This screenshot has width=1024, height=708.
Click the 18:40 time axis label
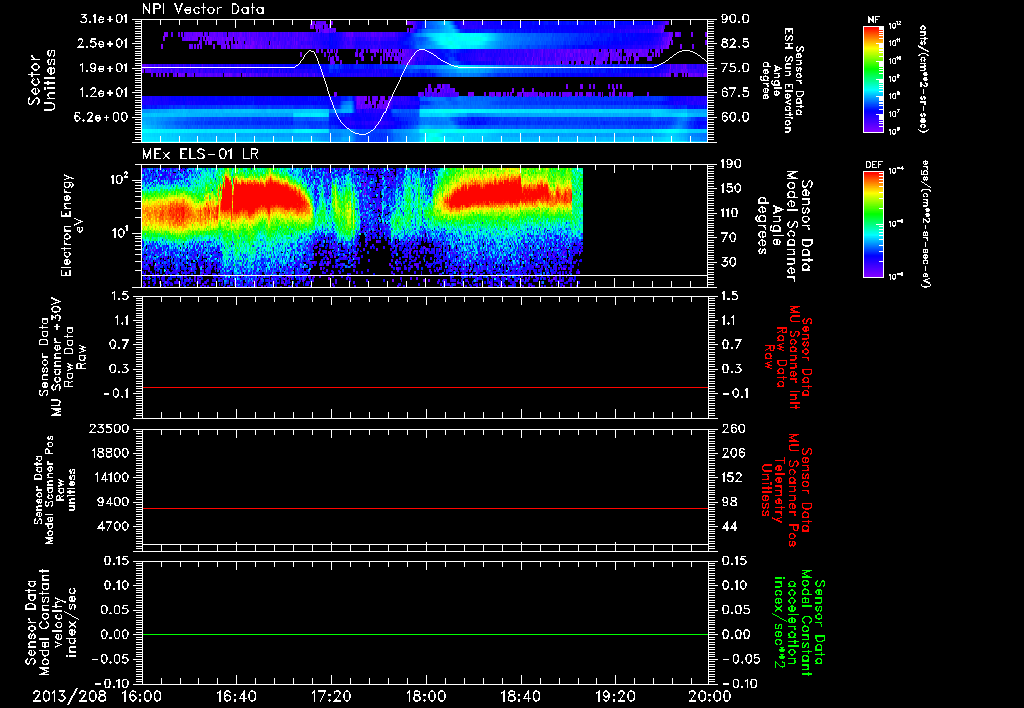click(x=520, y=696)
